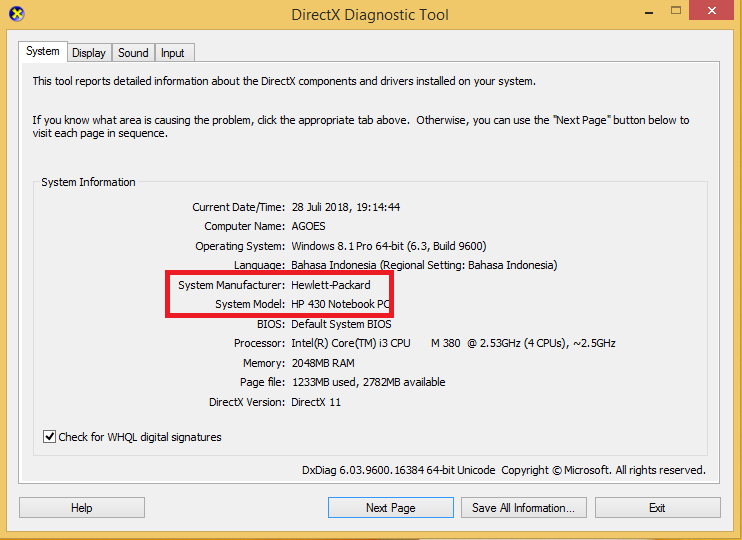
Task: Click the System Model label
Action: coord(250,304)
